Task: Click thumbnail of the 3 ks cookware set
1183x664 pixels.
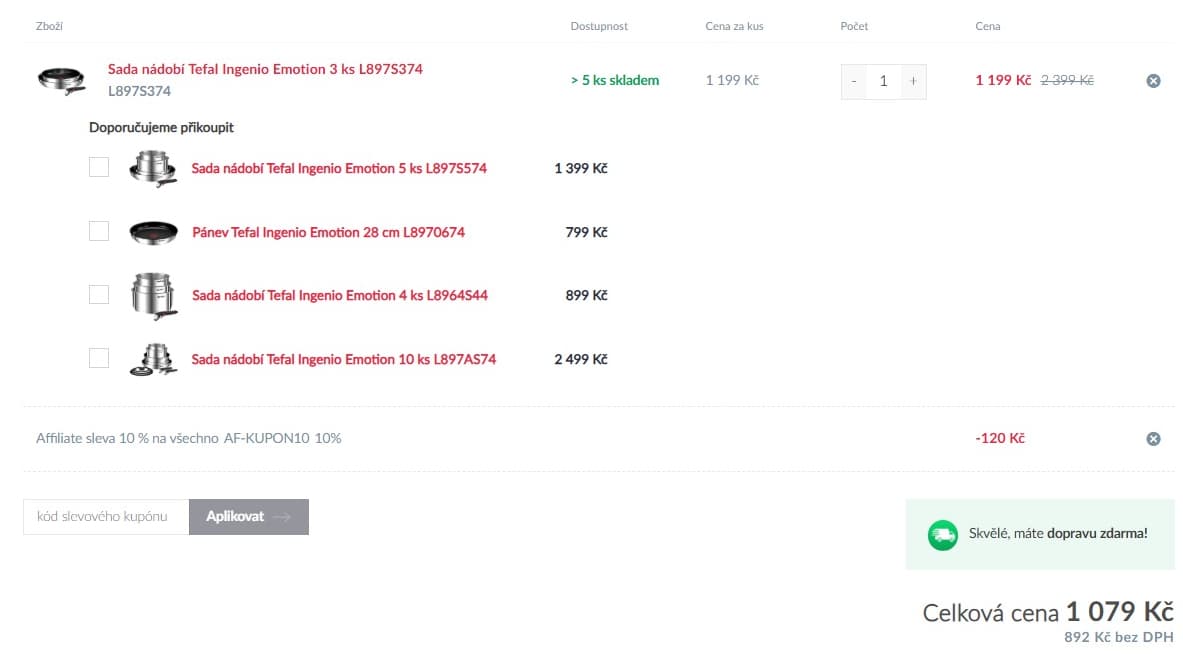Action: 62,80
